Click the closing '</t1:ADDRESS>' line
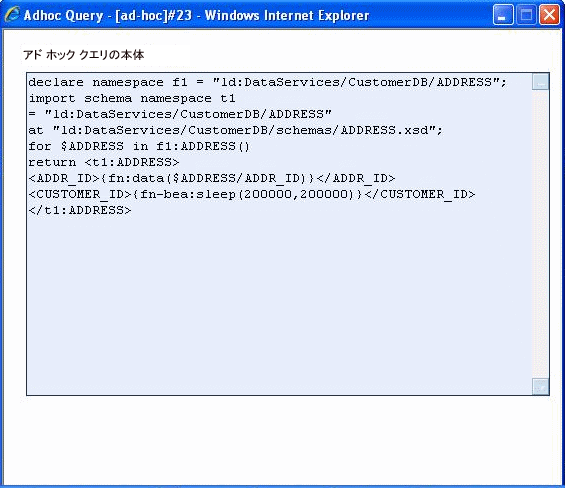Image resolution: width=565 pixels, height=488 pixels. point(80,210)
